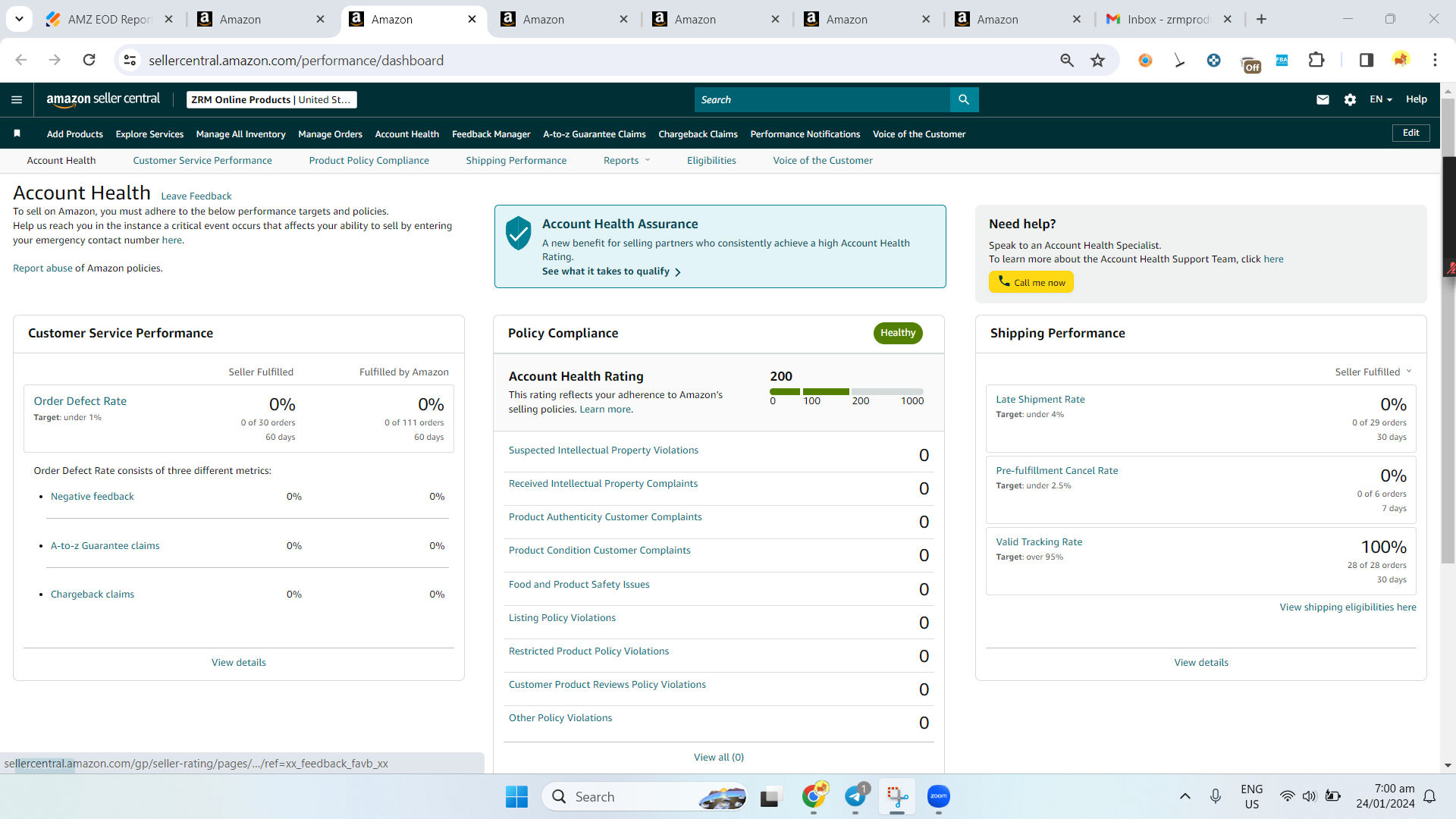Click the zoom magnifier icon in address bar
1456x819 pixels.
pos(1067,60)
